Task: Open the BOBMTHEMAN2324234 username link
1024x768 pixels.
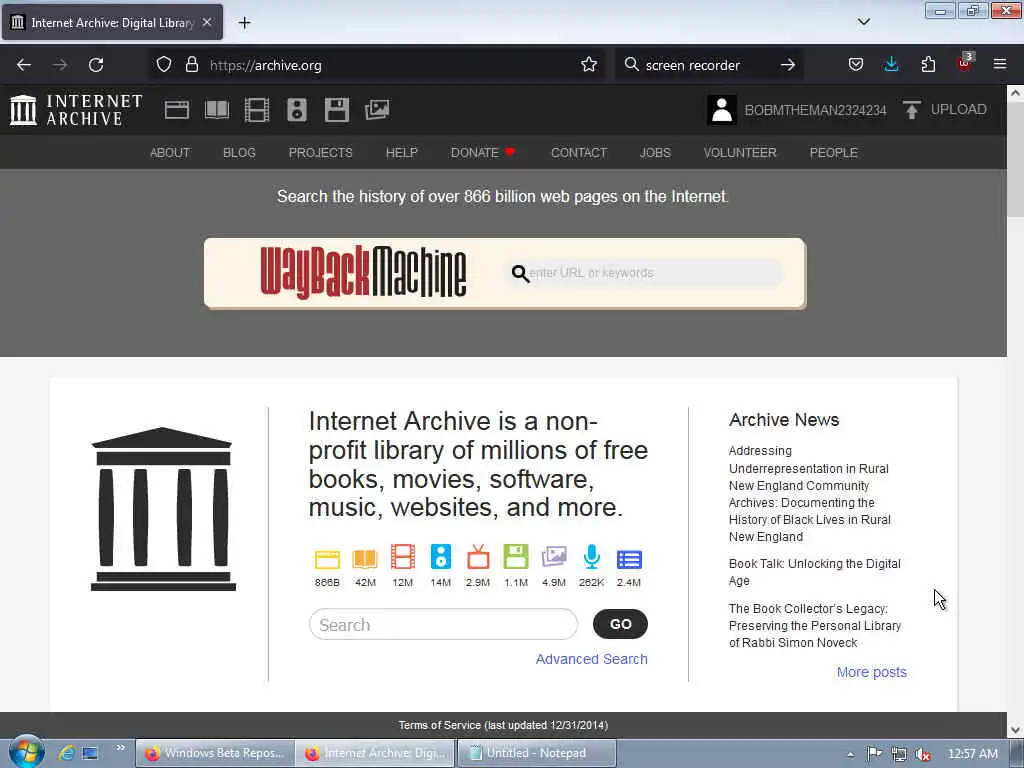Action: pos(815,110)
